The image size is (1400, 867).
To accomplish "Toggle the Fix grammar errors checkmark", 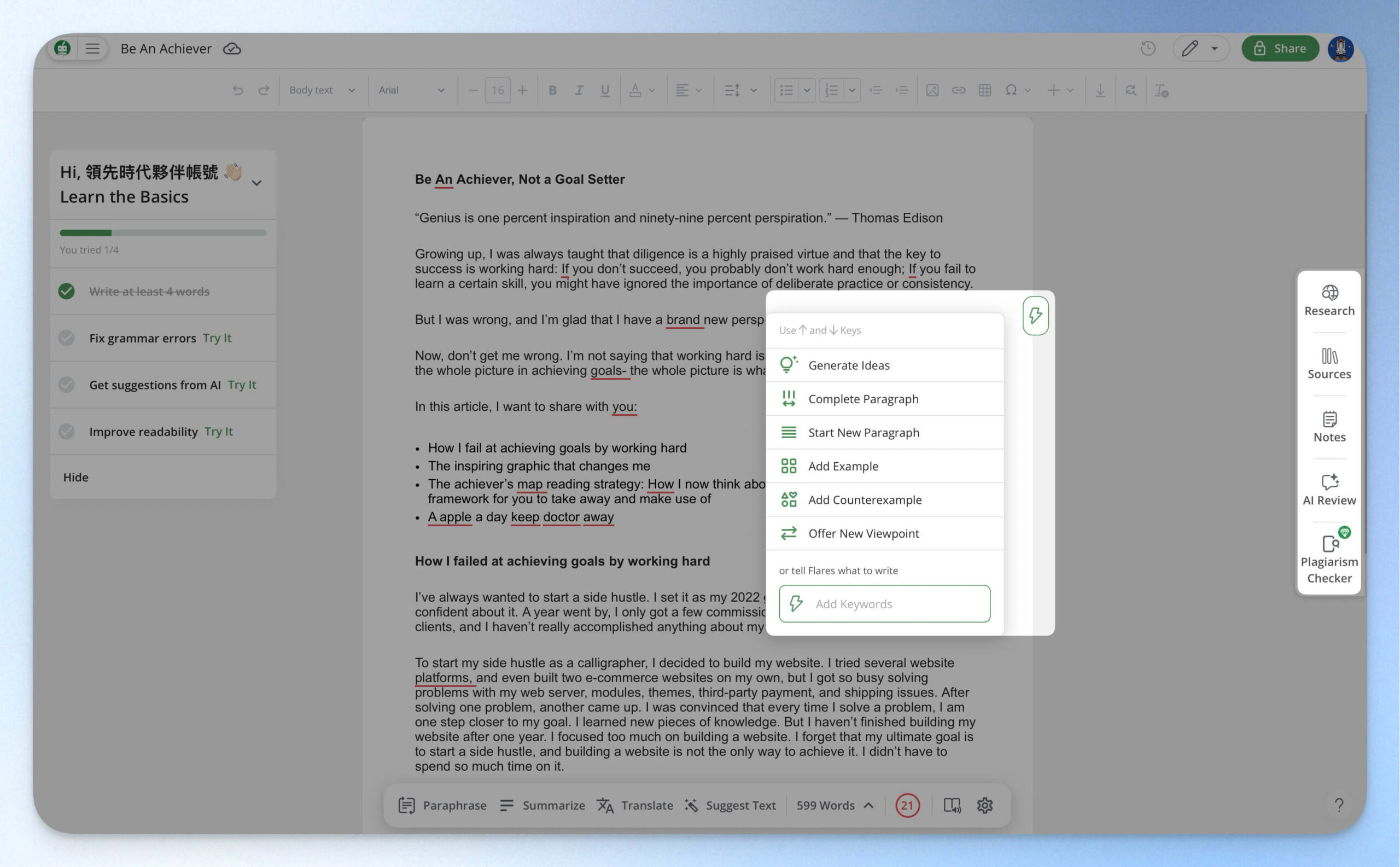I will (x=67, y=338).
